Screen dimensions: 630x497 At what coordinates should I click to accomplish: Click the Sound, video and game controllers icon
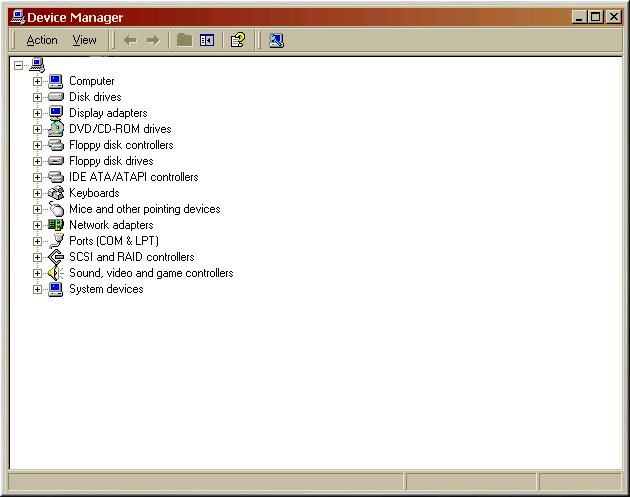[x=56, y=273]
